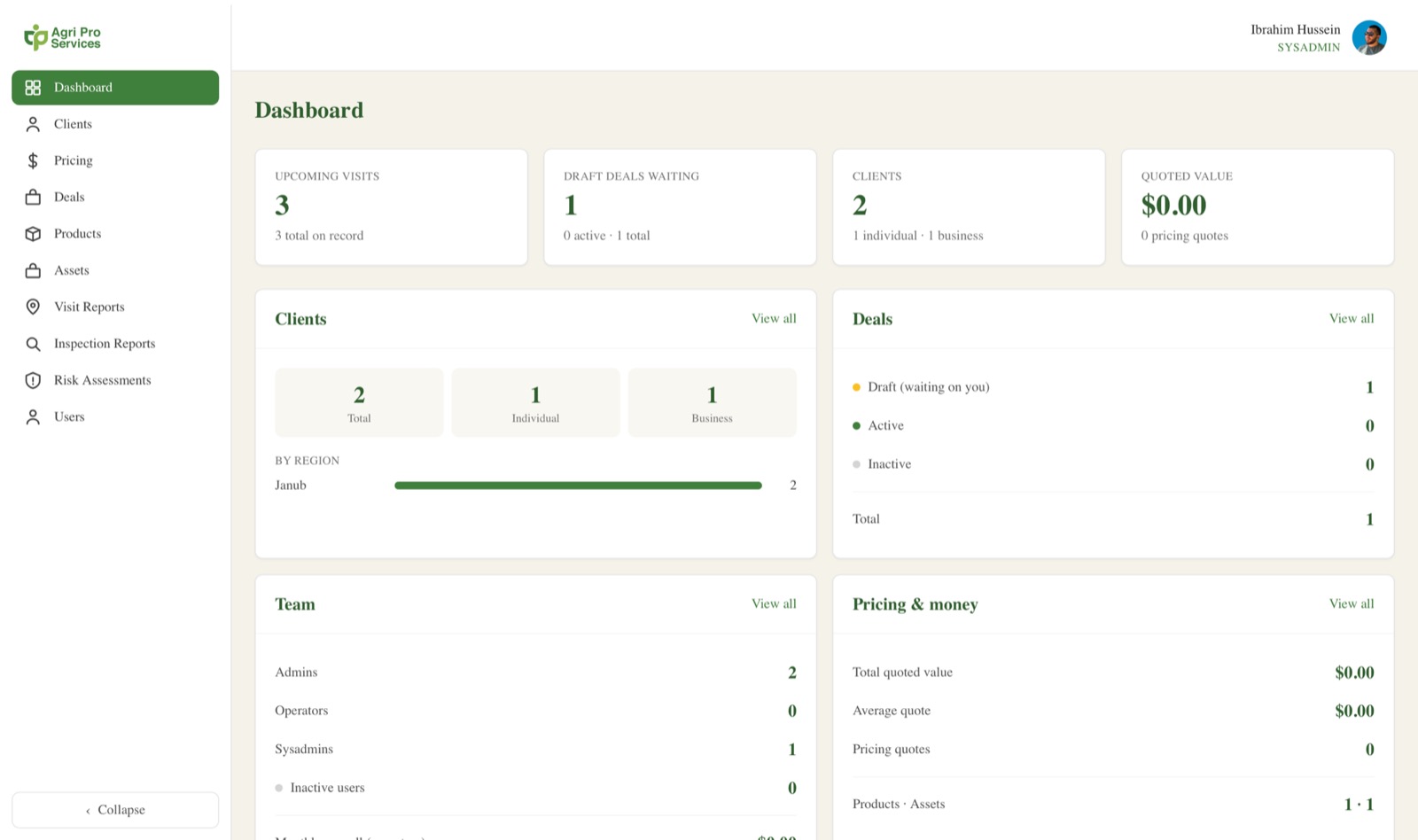Collapse the sidebar with the Collapse button

[115, 810]
